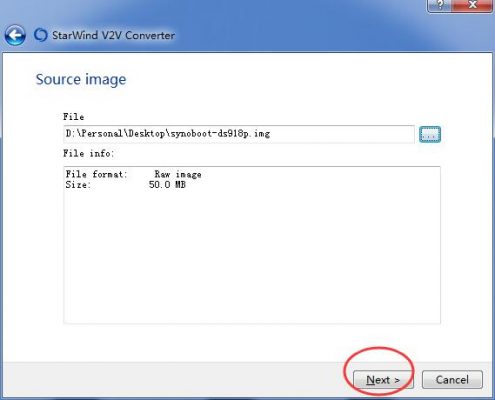The image size is (495, 400).
Task: Open help with the question mark button
Action: 440,5
